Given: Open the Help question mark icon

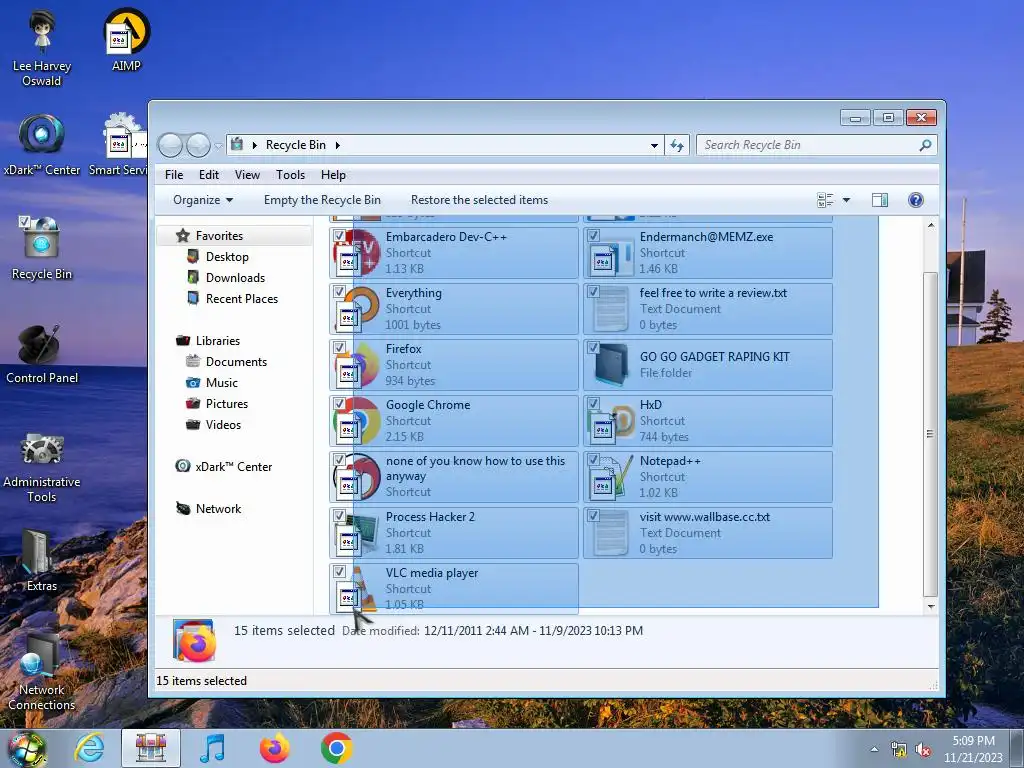Looking at the screenshot, I should click(x=916, y=200).
